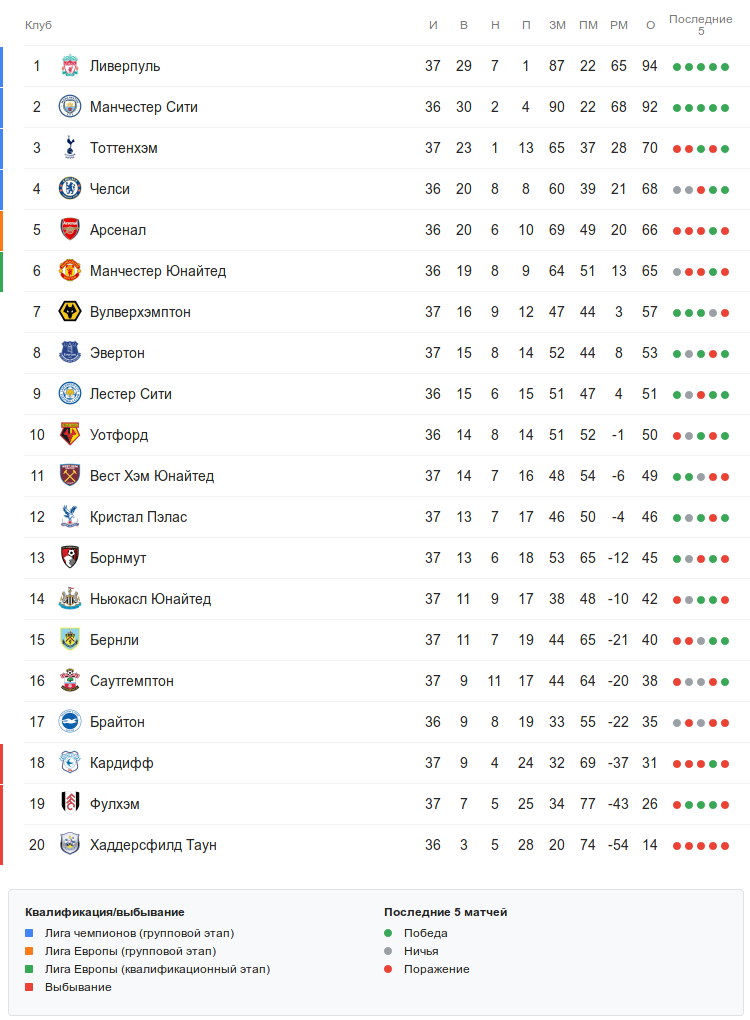Click the О points column header
The width and height of the screenshot is (750, 1020).
click(x=650, y=25)
